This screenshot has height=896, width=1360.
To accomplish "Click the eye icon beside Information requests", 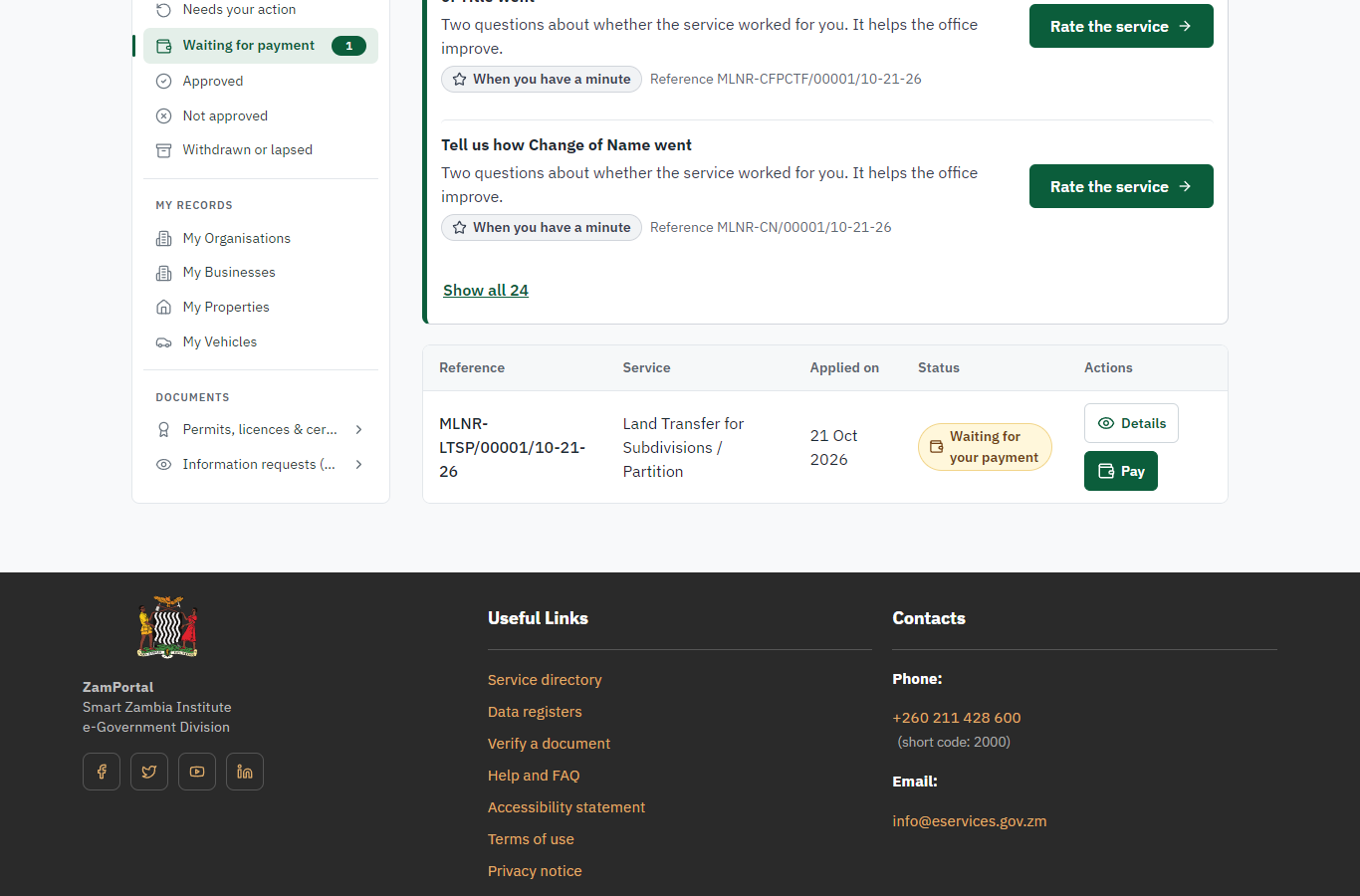I will (x=164, y=465).
